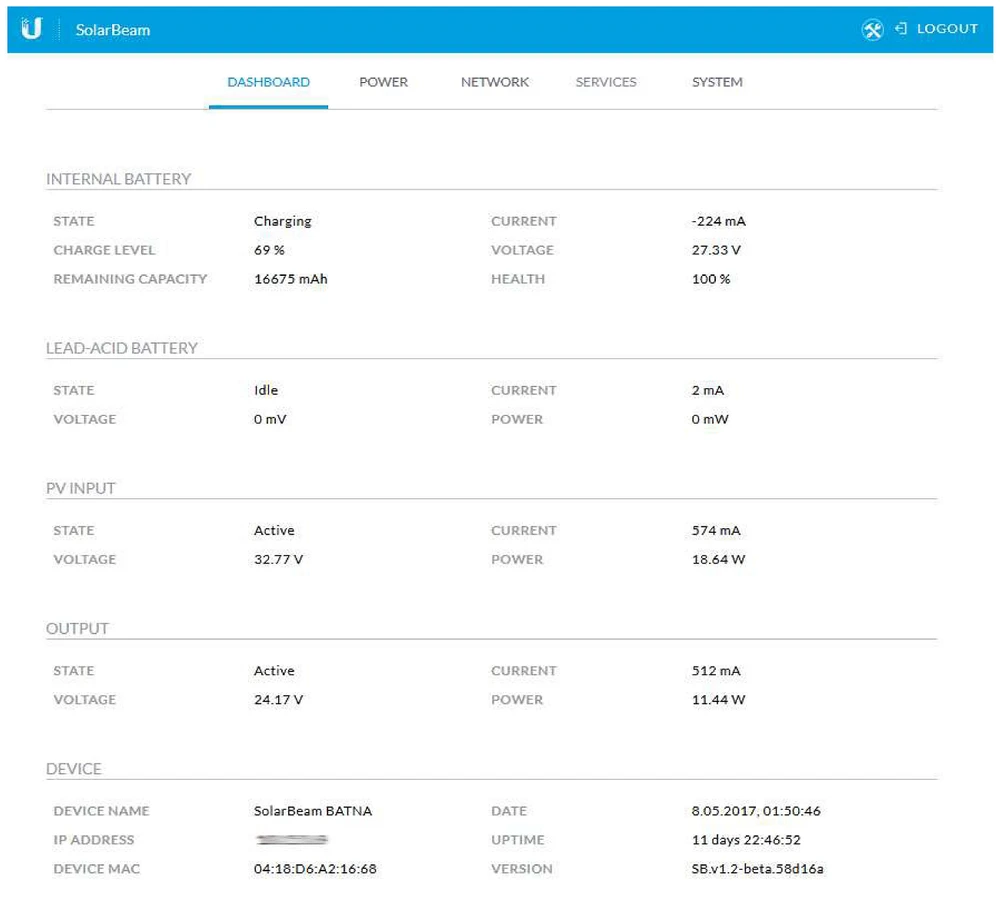Click the 69 % charge level value
Image resolution: width=1000 pixels, height=898 pixels.
(x=269, y=250)
